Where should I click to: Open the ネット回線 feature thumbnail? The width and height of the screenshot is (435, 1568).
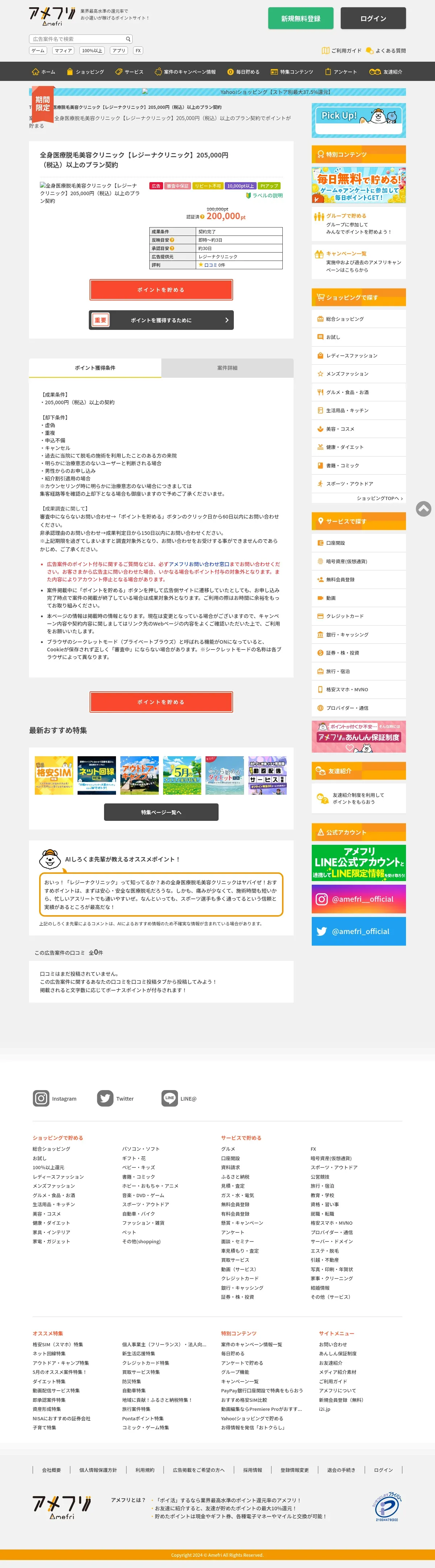coord(97,775)
